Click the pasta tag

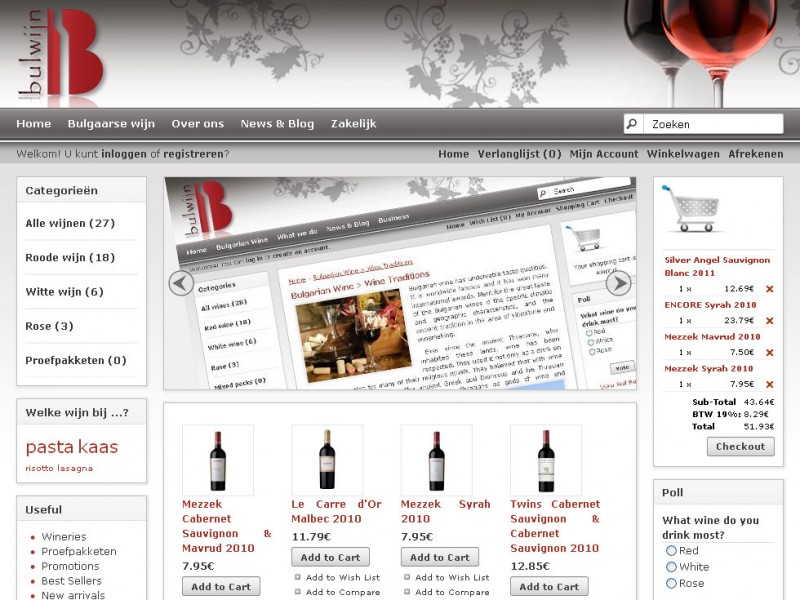(49, 447)
